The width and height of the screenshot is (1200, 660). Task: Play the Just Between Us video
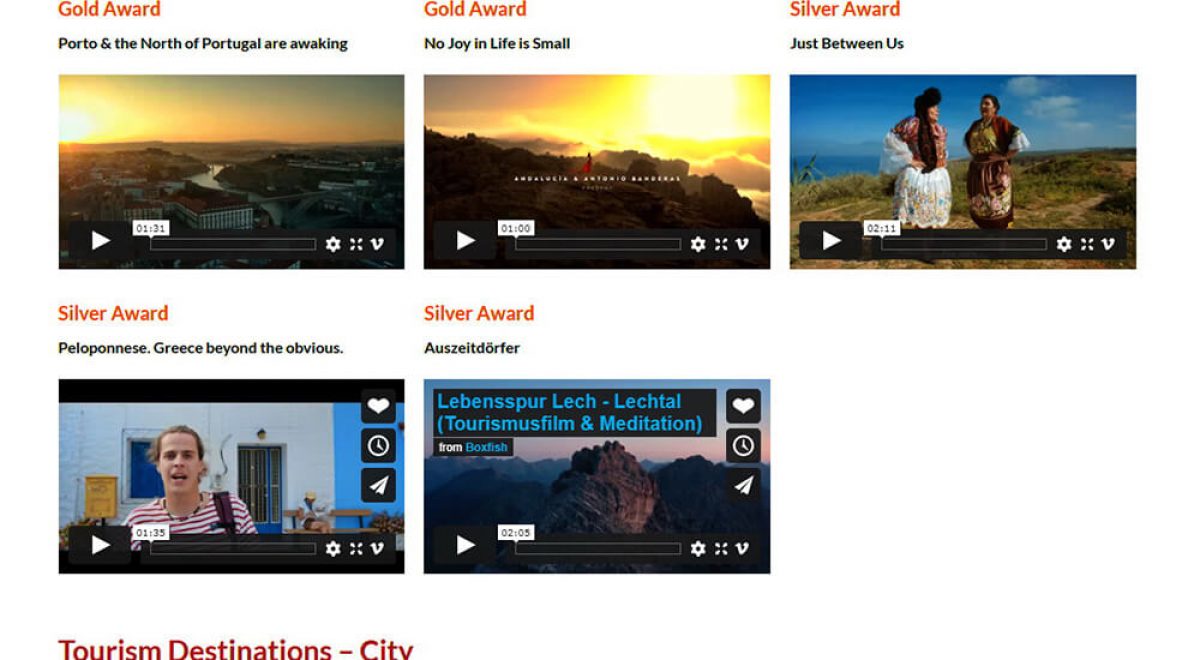click(x=831, y=241)
